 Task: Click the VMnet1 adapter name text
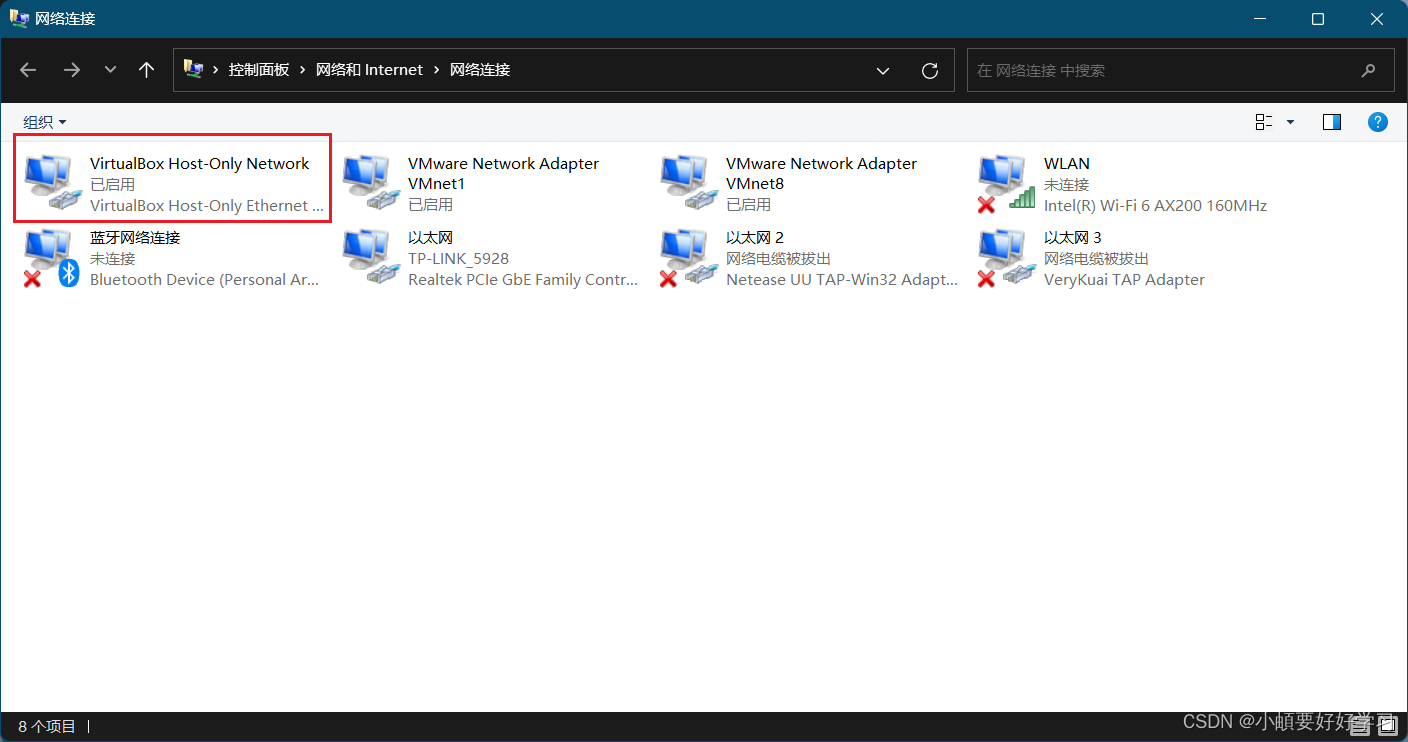(x=503, y=174)
